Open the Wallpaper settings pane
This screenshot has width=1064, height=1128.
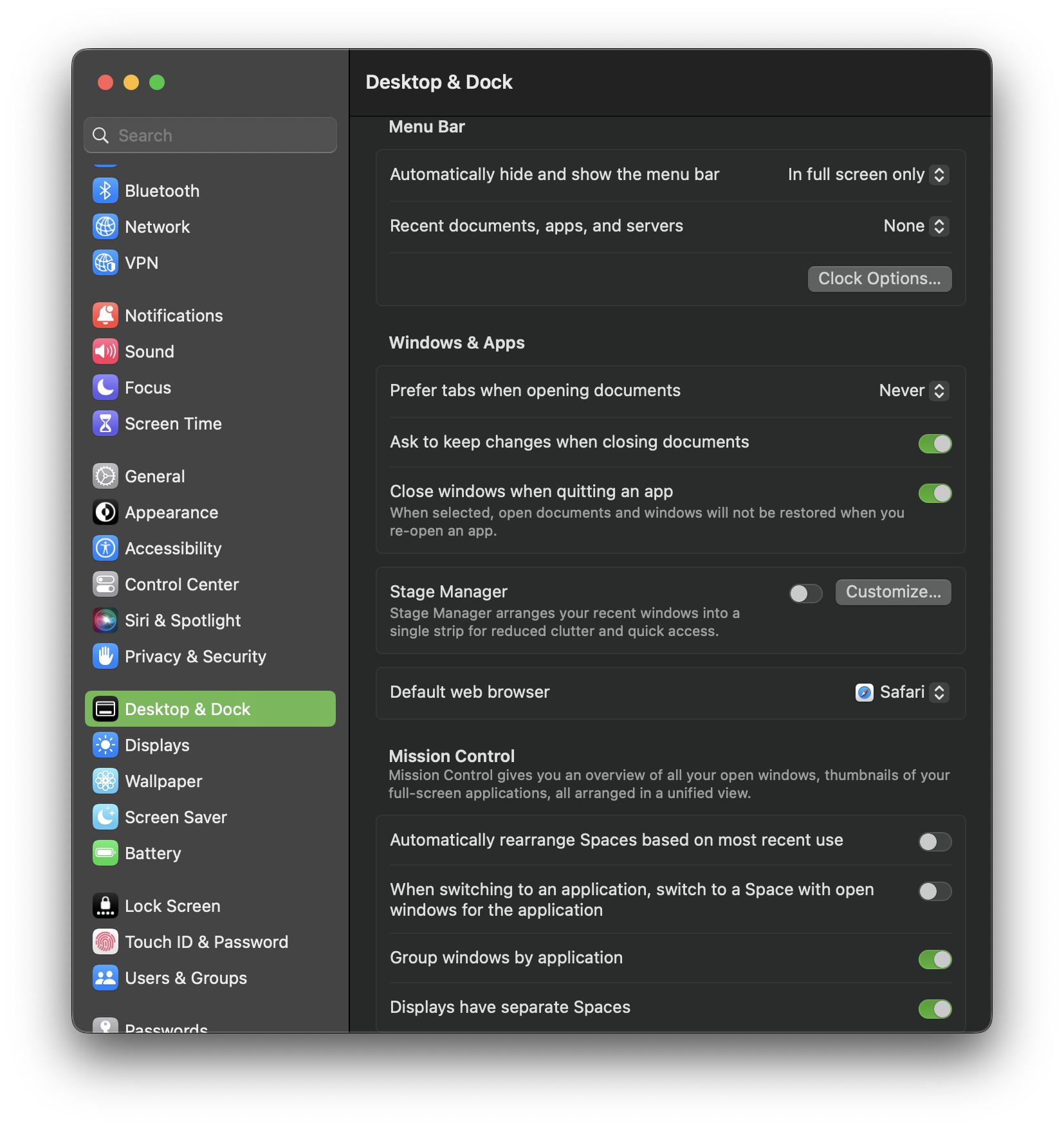163,781
